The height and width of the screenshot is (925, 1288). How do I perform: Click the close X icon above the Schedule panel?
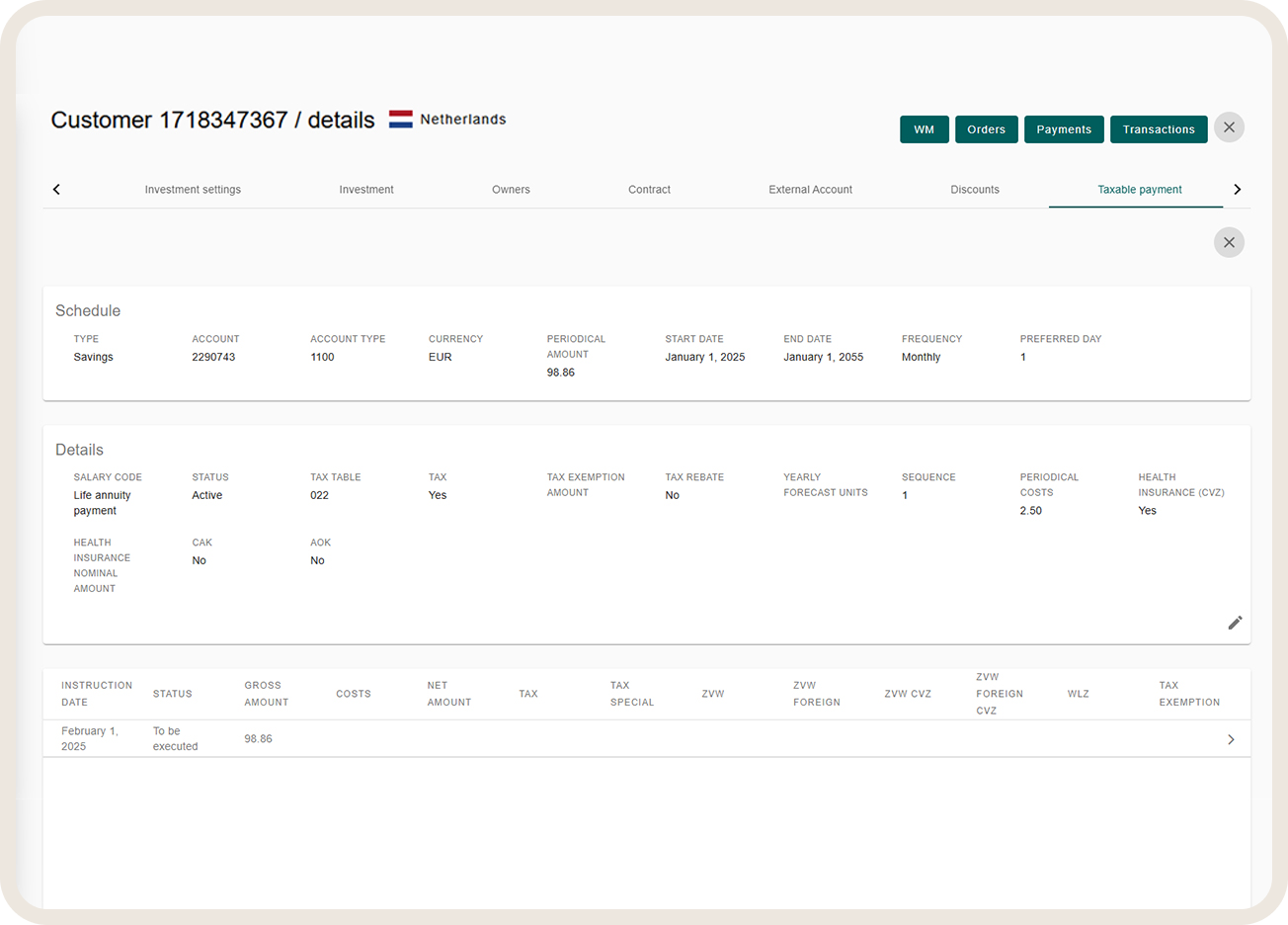pyautogui.click(x=1229, y=242)
